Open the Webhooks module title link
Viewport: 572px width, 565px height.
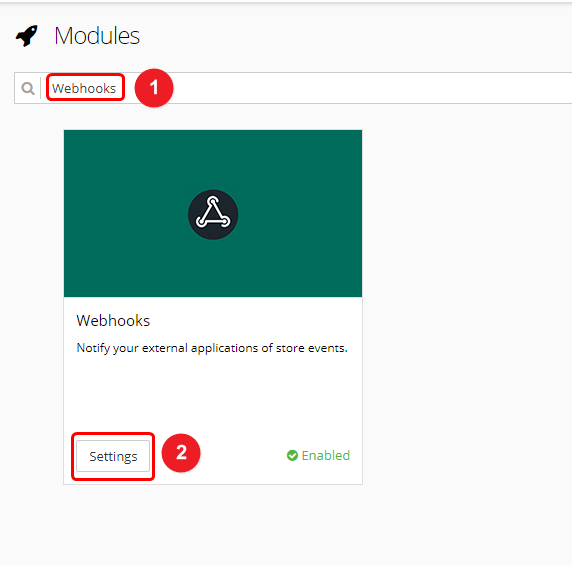tap(113, 321)
